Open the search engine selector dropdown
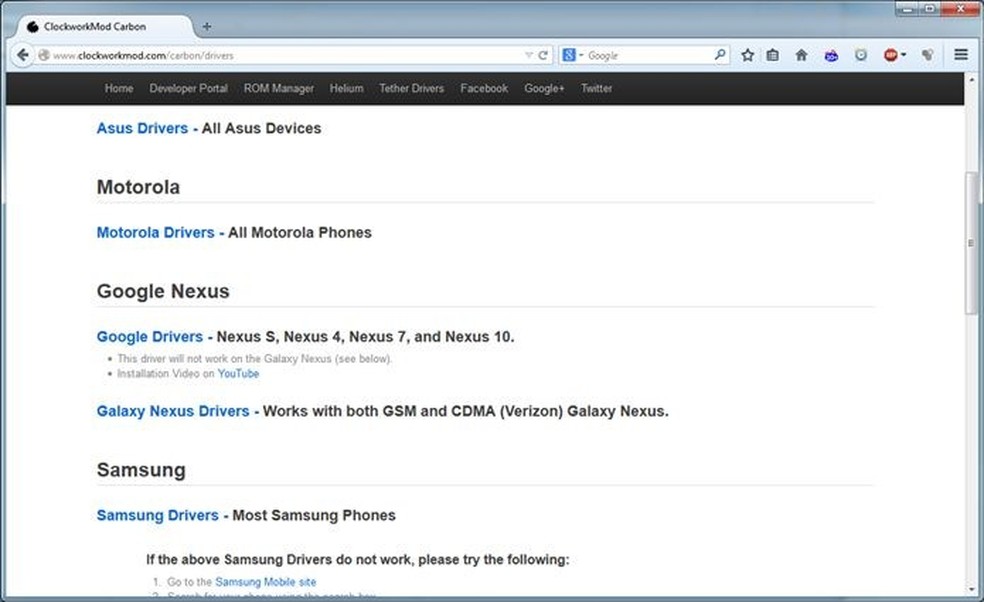 [x=573, y=56]
